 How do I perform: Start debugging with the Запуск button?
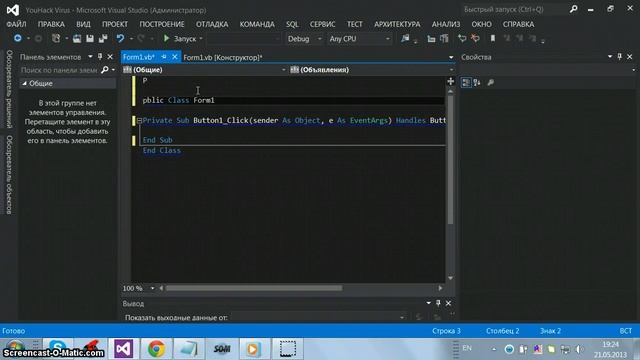tap(180, 39)
